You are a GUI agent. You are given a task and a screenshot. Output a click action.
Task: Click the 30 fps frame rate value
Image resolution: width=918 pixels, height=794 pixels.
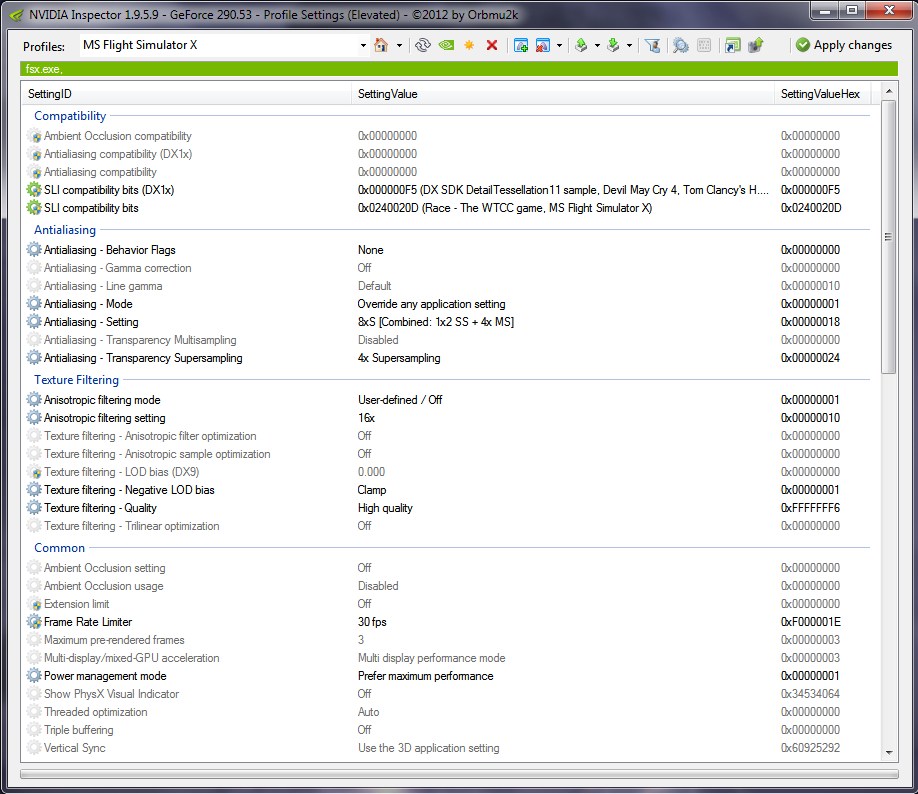pos(372,622)
